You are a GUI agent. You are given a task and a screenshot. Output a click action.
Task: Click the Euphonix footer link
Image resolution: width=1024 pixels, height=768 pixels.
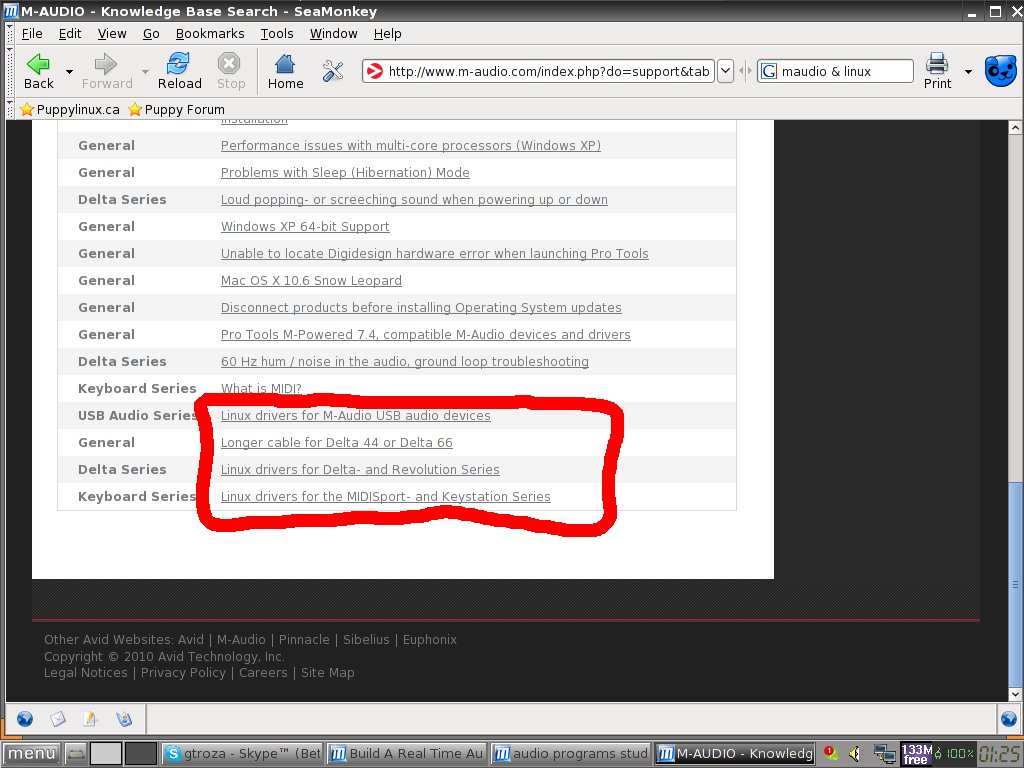pos(430,639)
